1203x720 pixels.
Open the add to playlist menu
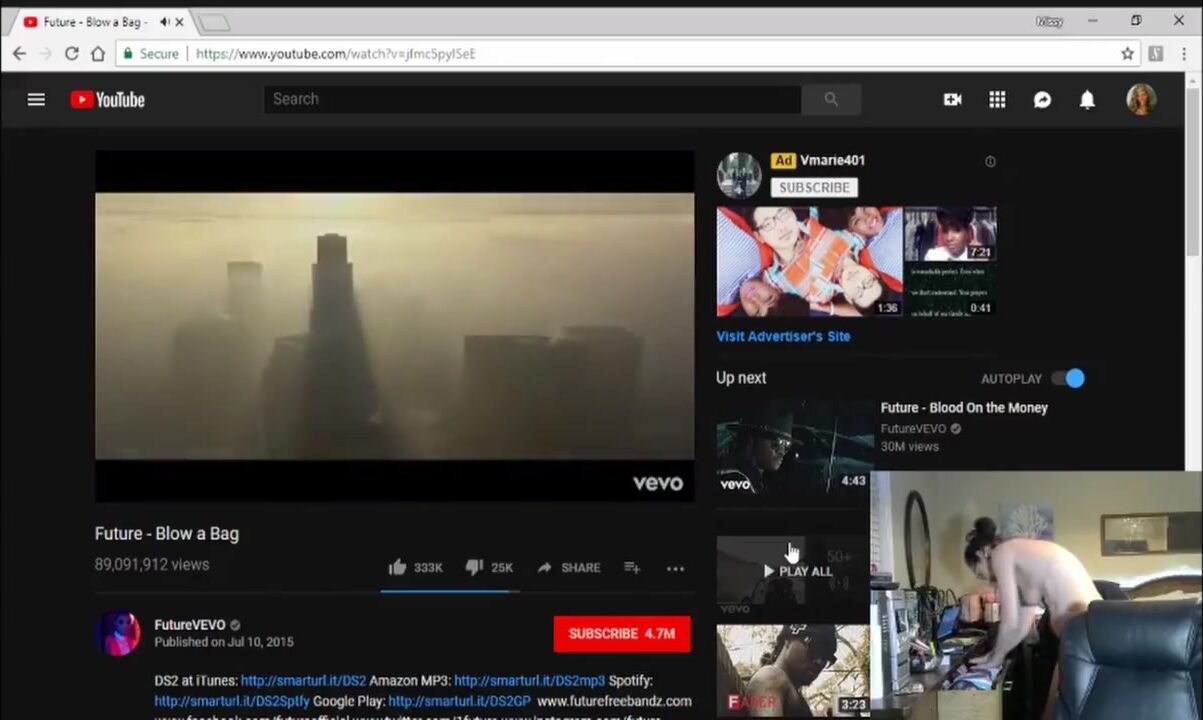(632, 567)
